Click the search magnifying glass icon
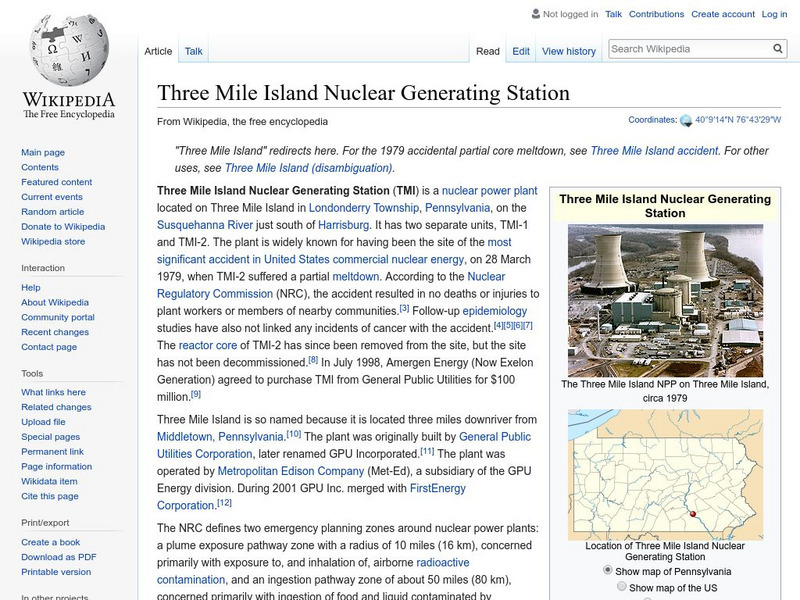The width and height of the screenshot is (800, 600). 777,47
